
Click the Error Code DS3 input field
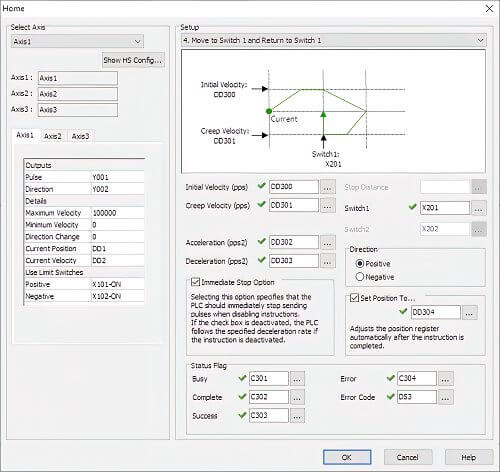click(417, 397)
